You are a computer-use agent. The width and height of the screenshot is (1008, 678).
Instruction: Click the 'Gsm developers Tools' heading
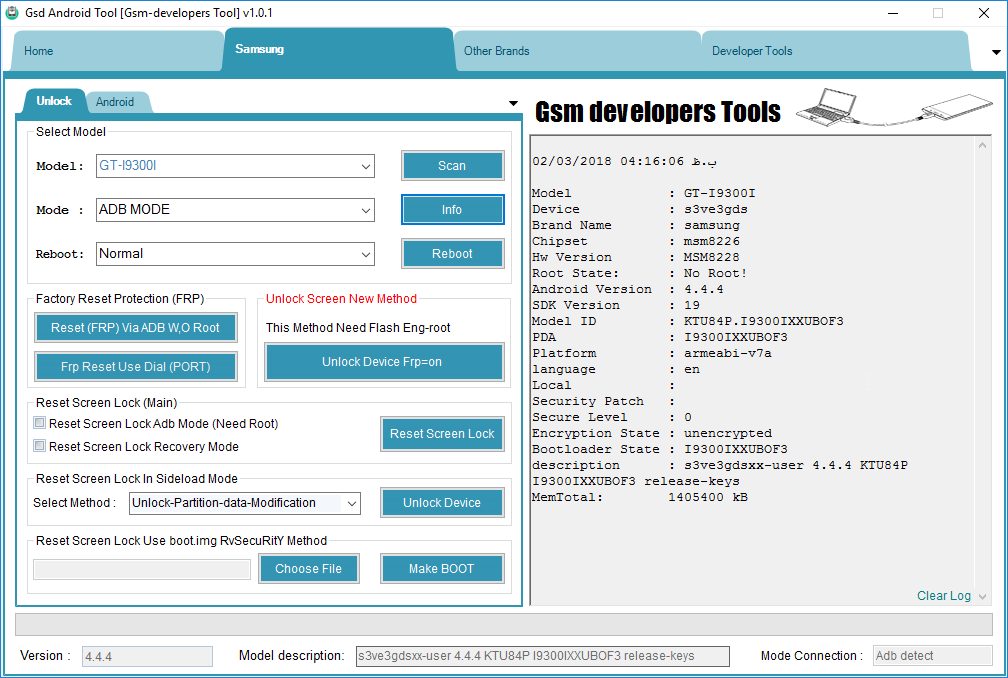point(658,112)
